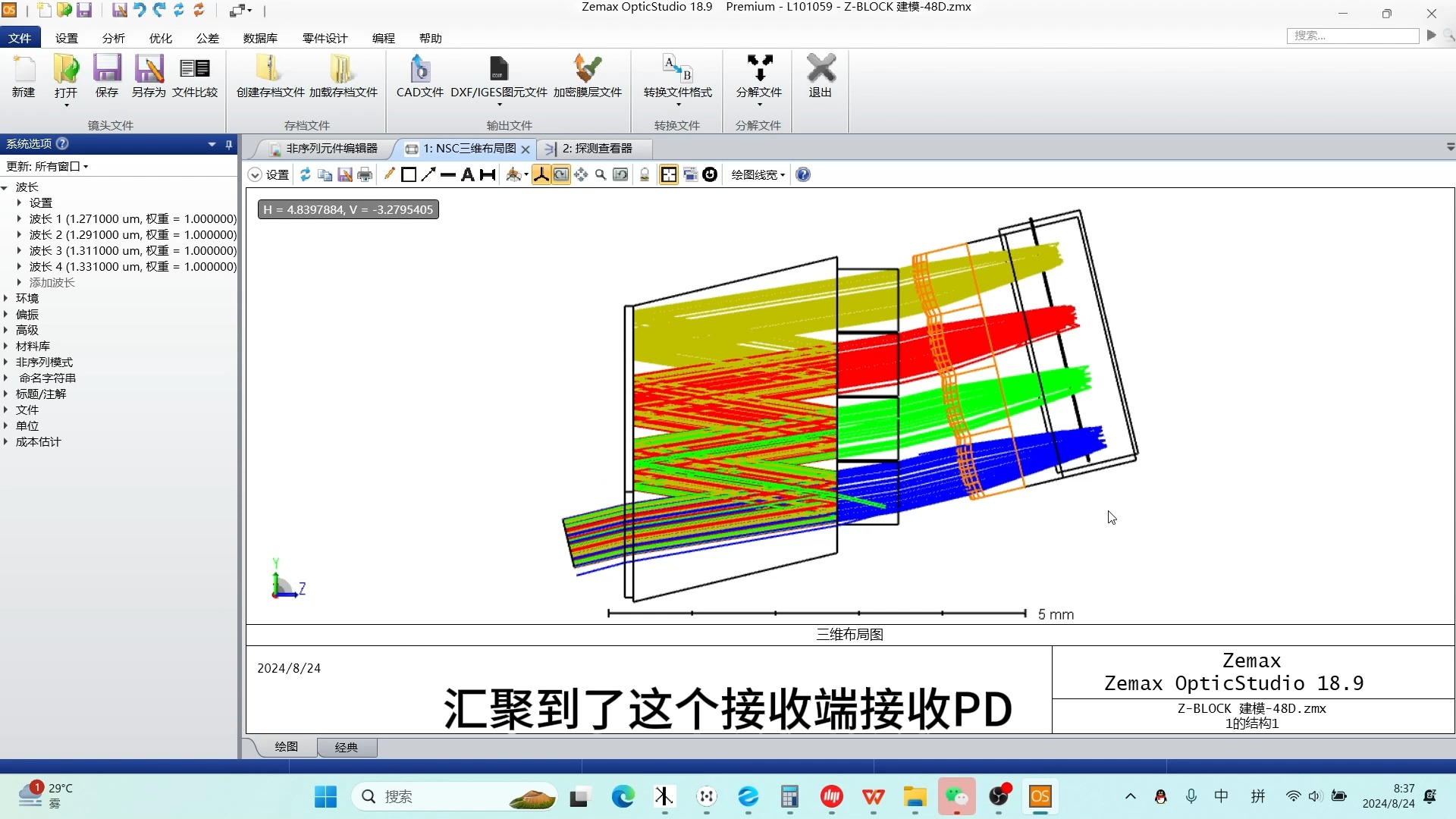1456x819 pixels.
Task: Select the text annotation tool
Action: (468, 174)
